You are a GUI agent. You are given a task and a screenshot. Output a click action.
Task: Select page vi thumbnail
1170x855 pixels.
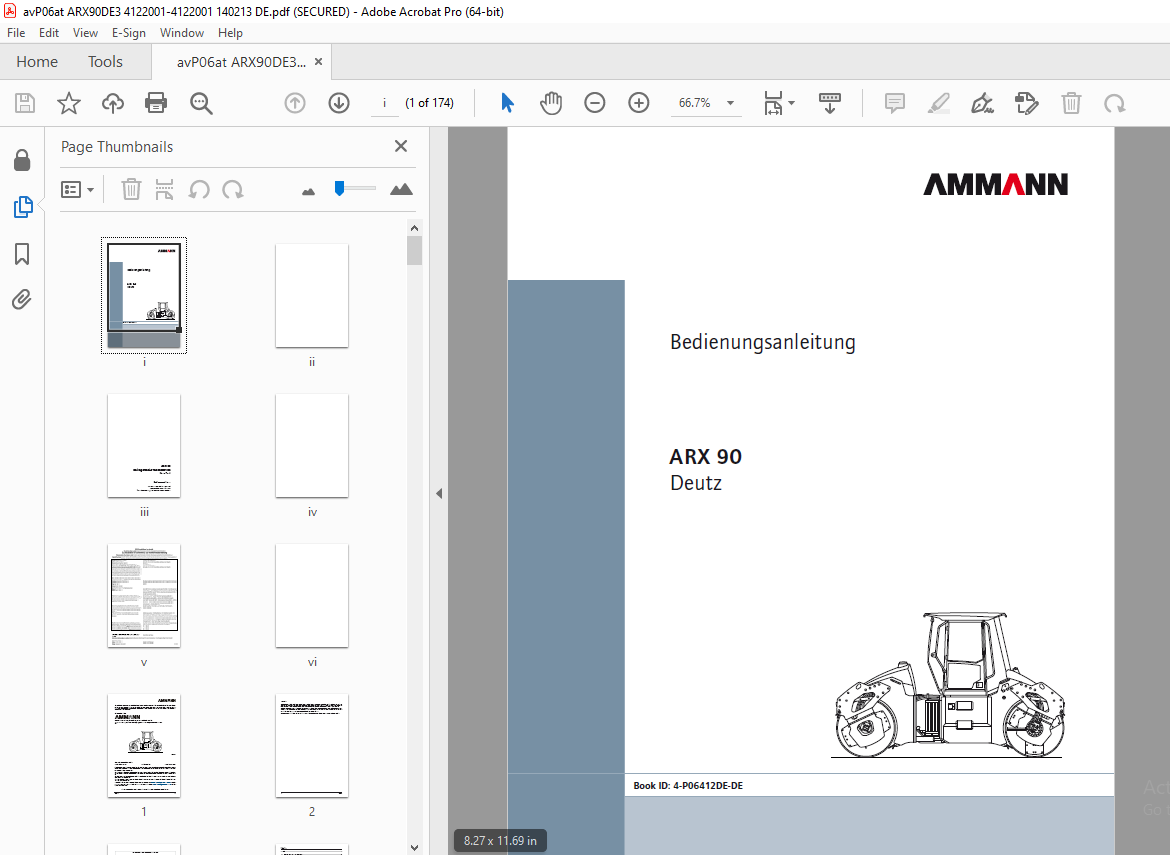312,595
